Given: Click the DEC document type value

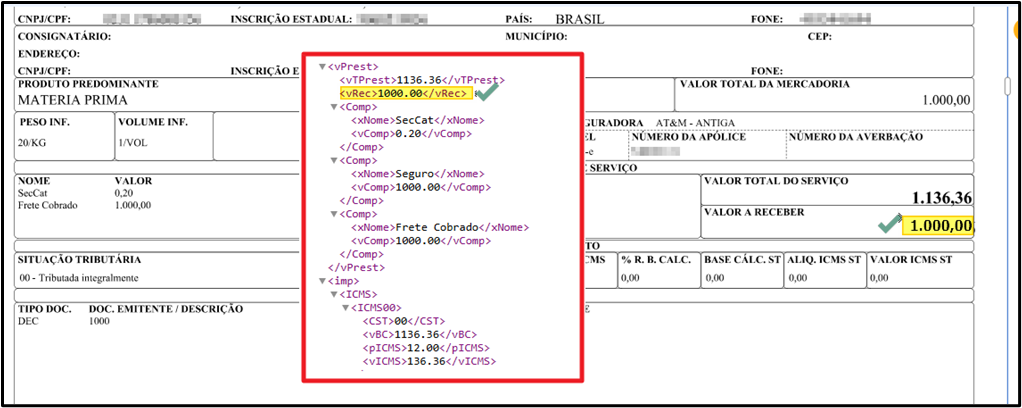Looking at the screenshot, I should coord(28,321).
